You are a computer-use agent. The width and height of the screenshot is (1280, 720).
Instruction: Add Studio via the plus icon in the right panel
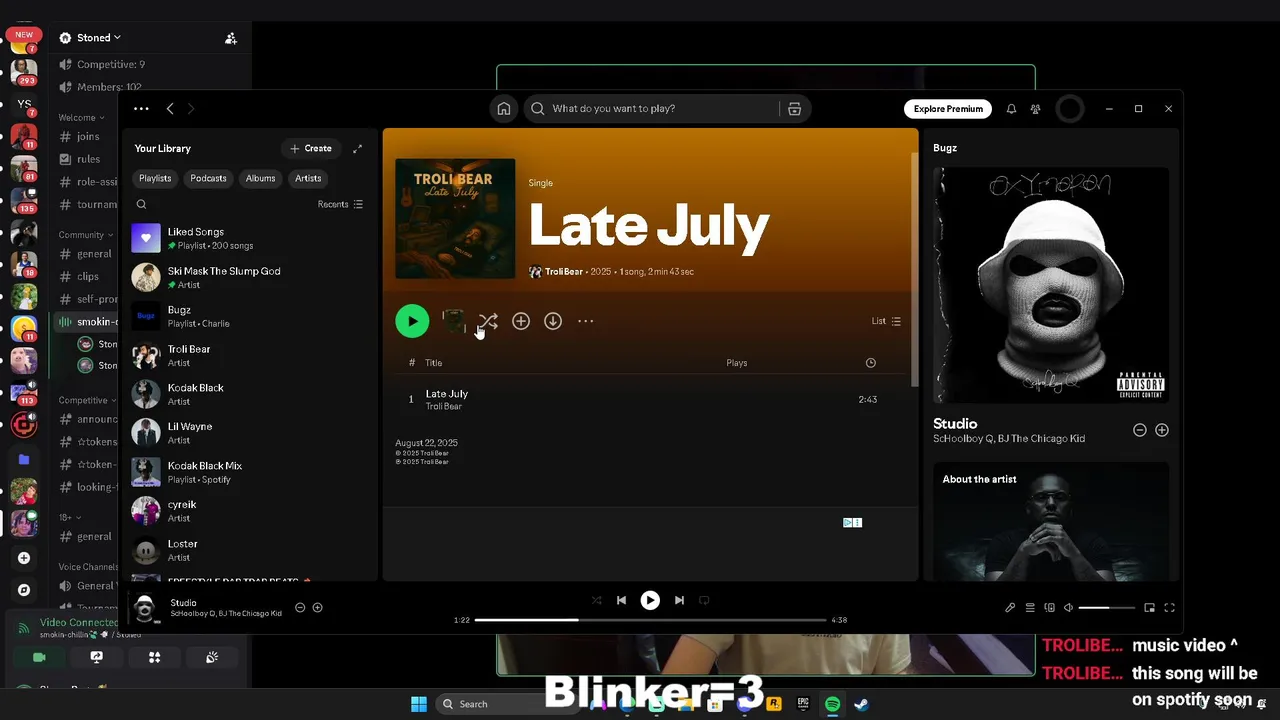point(1162,430)
